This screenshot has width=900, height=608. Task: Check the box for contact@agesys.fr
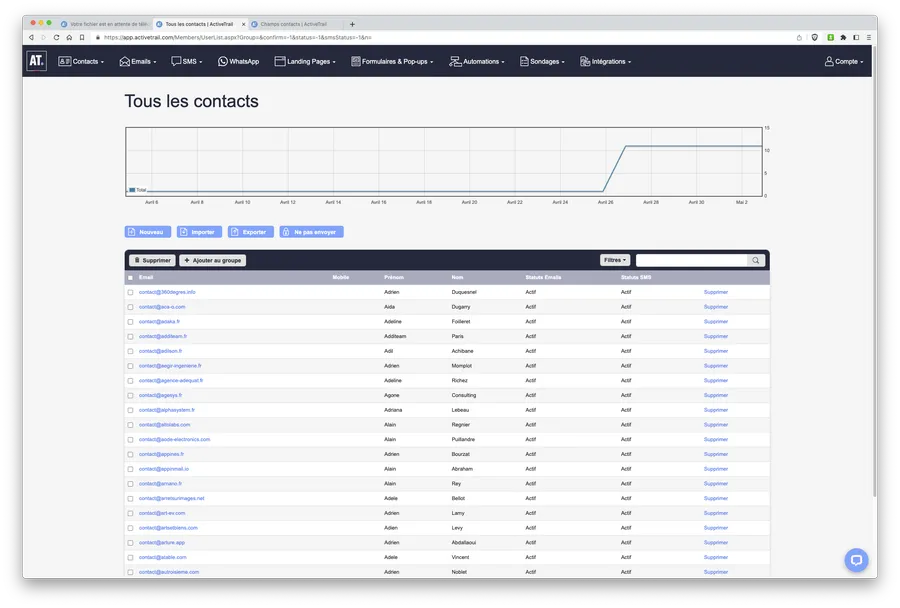(130, 396)
